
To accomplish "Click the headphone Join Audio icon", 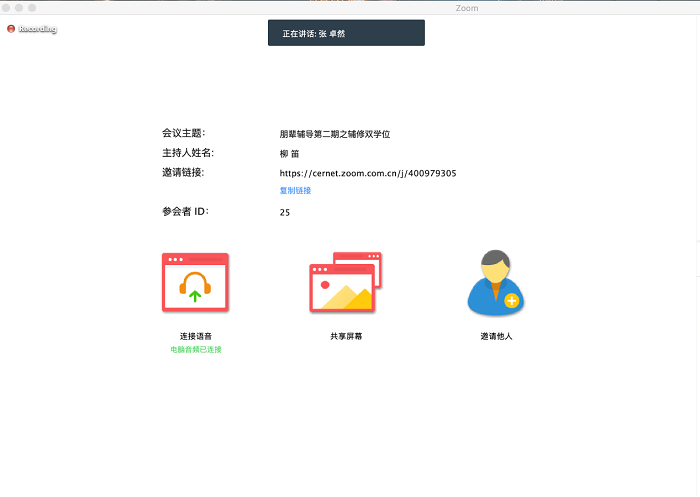I will tap(195, 283).
